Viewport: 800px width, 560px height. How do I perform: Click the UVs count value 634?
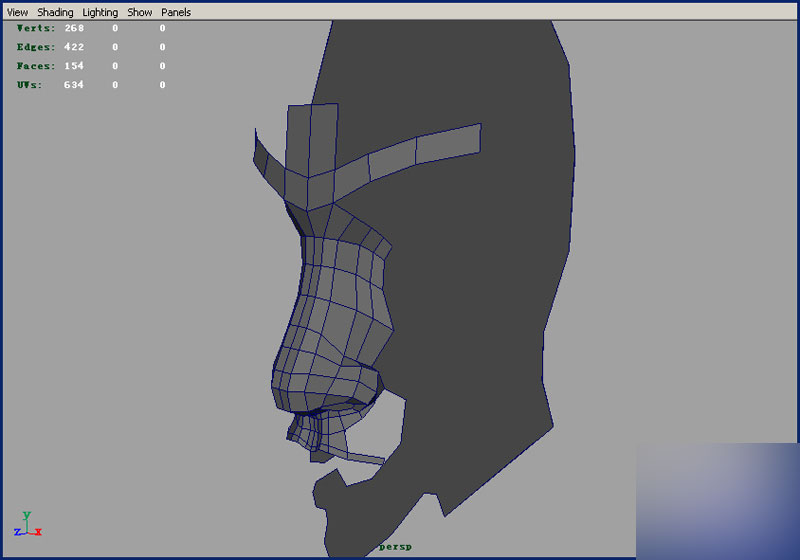(74, 85)
